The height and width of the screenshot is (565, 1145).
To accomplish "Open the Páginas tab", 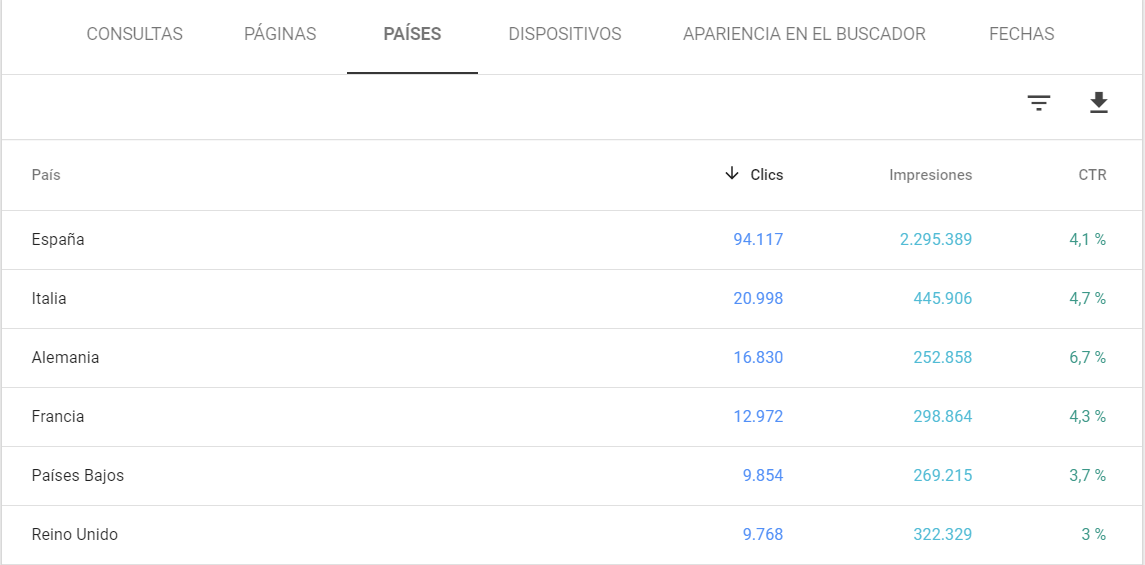I will [280, 34].
